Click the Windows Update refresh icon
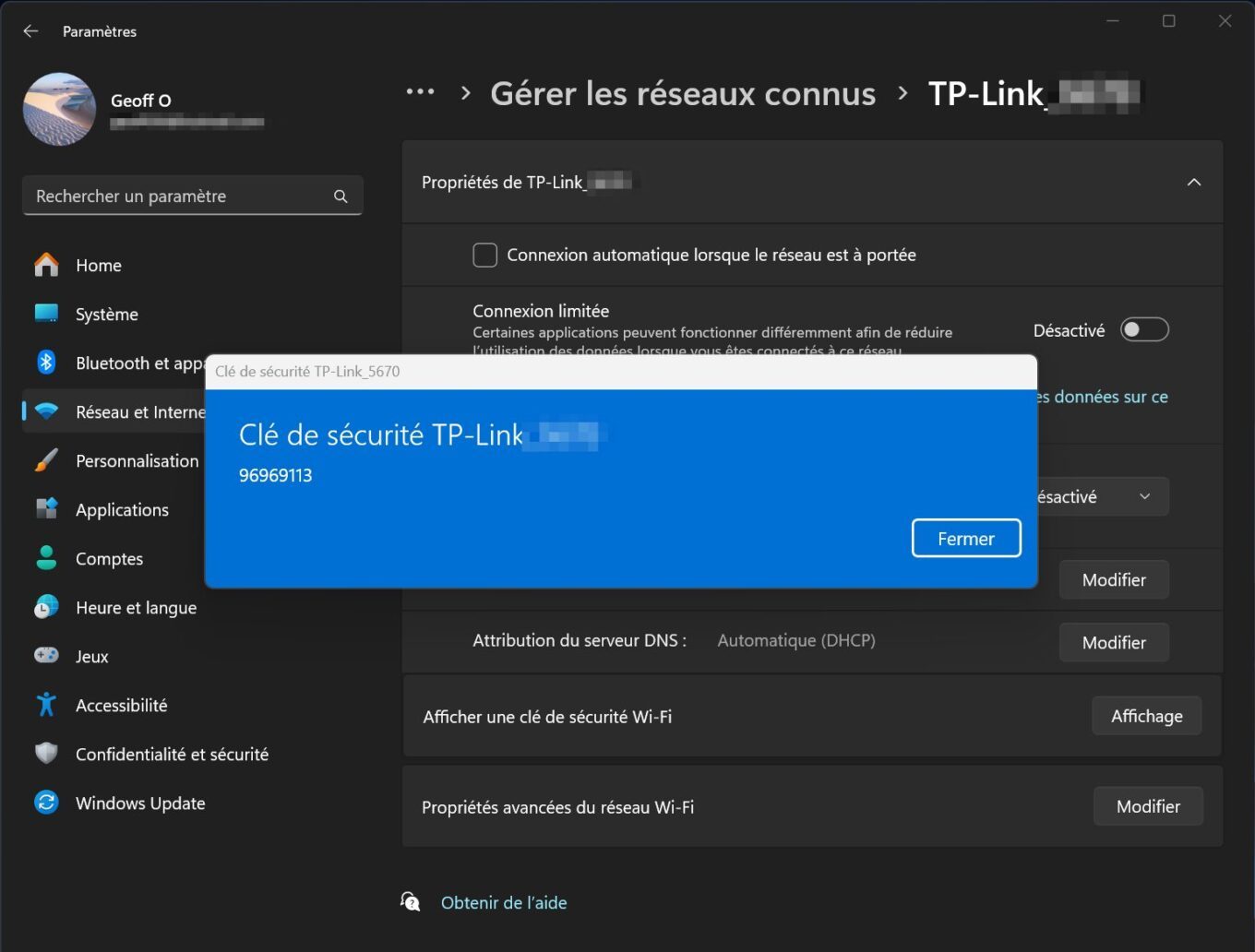Image resolution: width=1255 pixels, height=952 pixels. pyautogui.click(x=46, y=803)
